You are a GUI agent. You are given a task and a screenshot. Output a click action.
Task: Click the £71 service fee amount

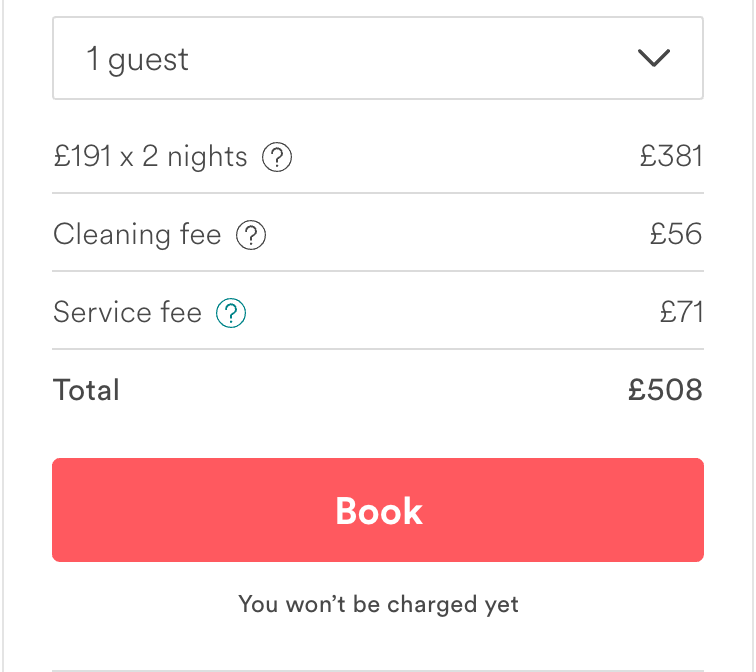pyautogui.click(x=681, y=313)
